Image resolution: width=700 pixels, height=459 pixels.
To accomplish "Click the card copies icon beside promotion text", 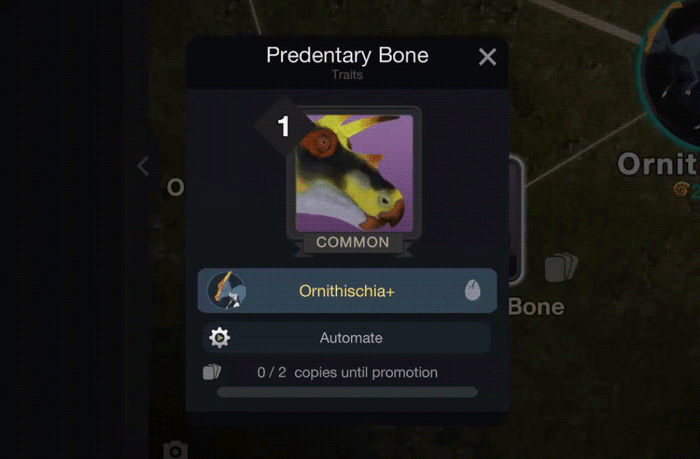I will (x=212, y=371).
